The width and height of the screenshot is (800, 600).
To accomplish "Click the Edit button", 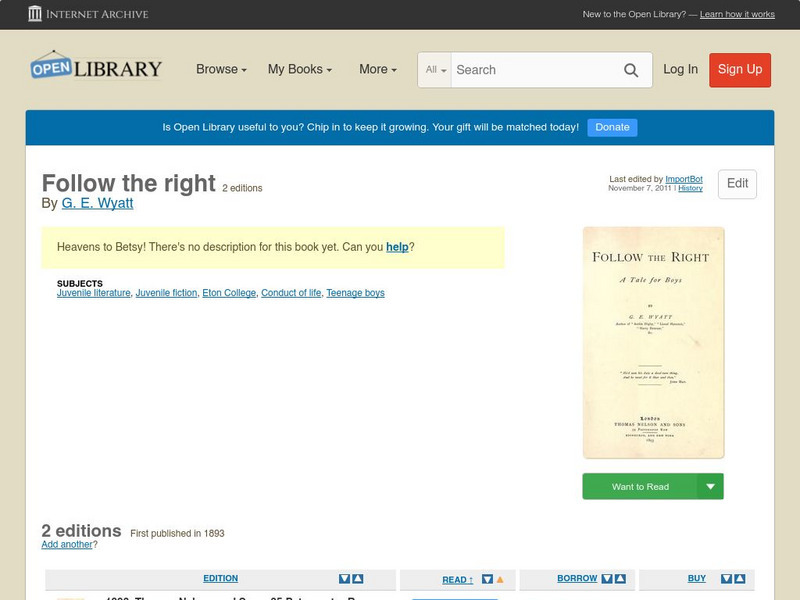I will 736,184.
